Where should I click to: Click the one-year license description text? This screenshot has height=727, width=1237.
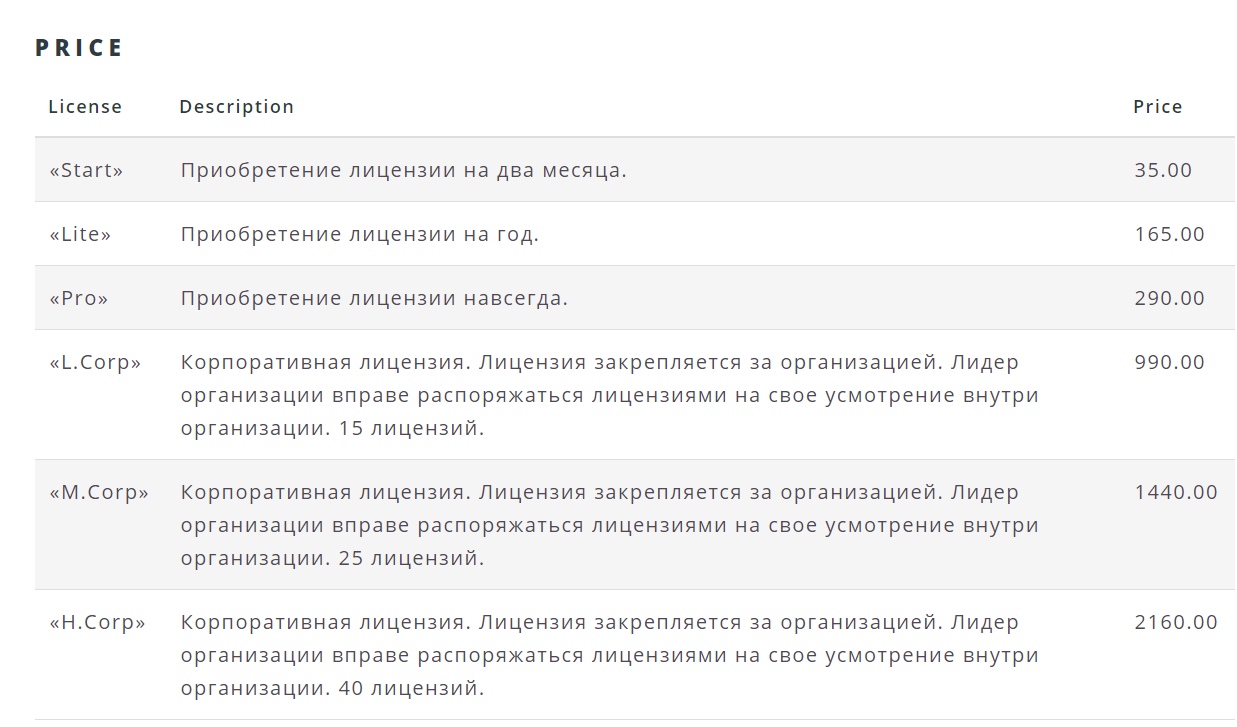click(360, 235)
